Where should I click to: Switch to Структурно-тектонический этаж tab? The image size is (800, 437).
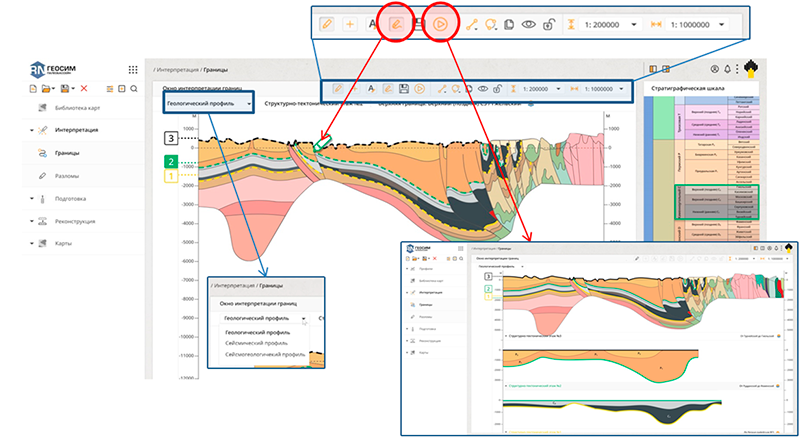(x=313, y=104)
